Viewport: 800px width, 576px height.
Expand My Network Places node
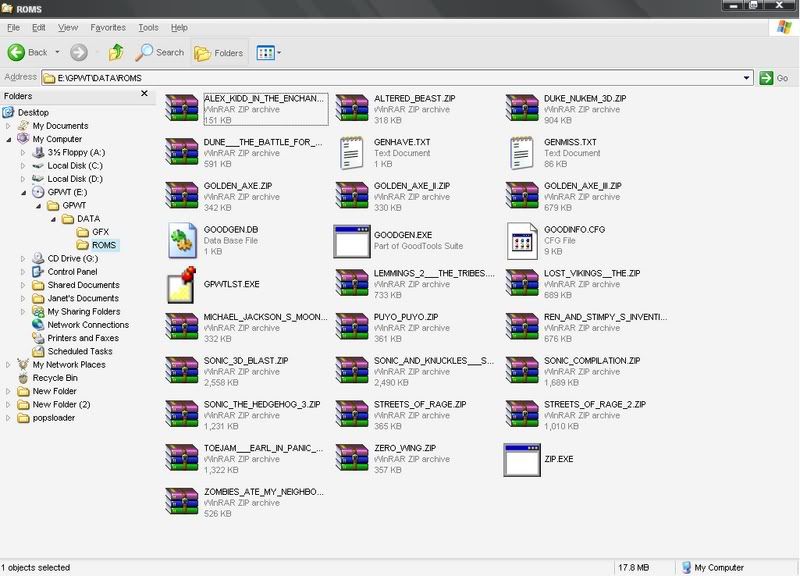pos(8,364)
